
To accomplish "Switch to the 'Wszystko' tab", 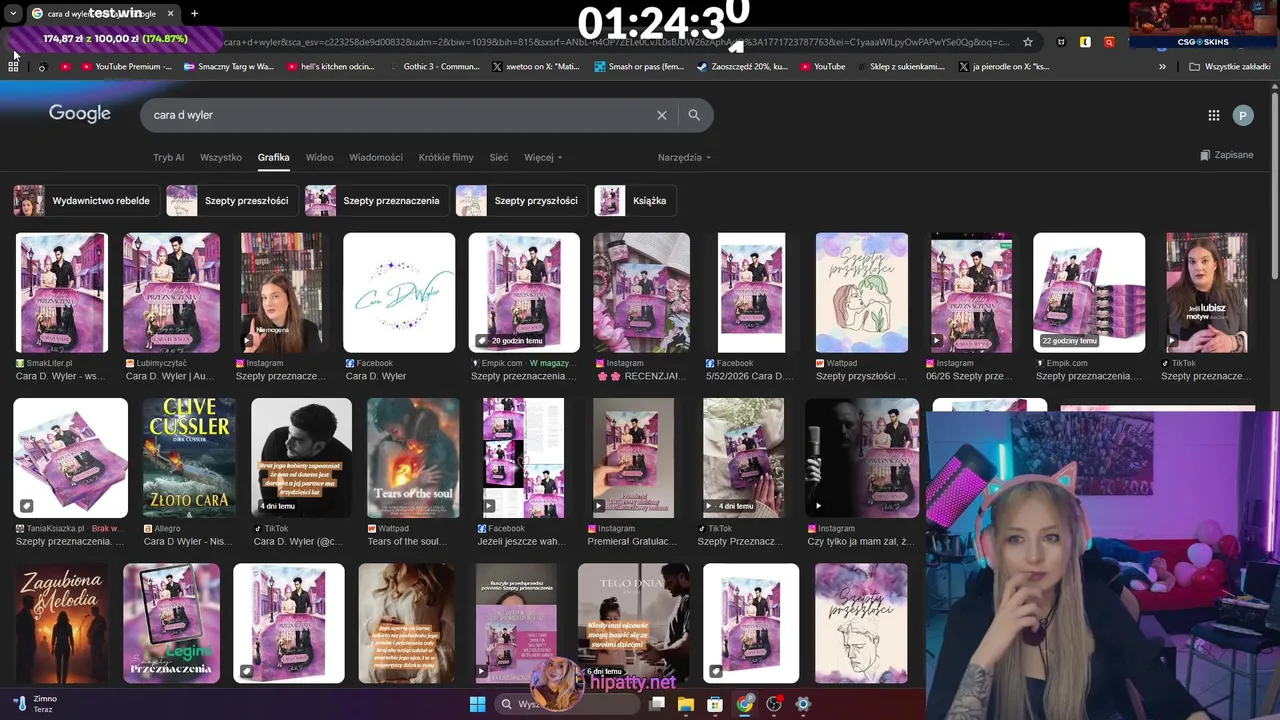I will [x=221, y=158].
